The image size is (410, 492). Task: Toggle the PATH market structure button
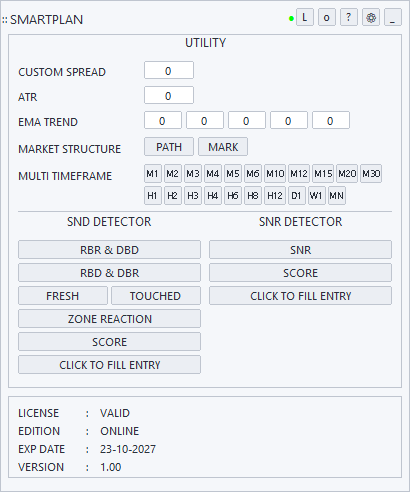(x=169, y=147)
